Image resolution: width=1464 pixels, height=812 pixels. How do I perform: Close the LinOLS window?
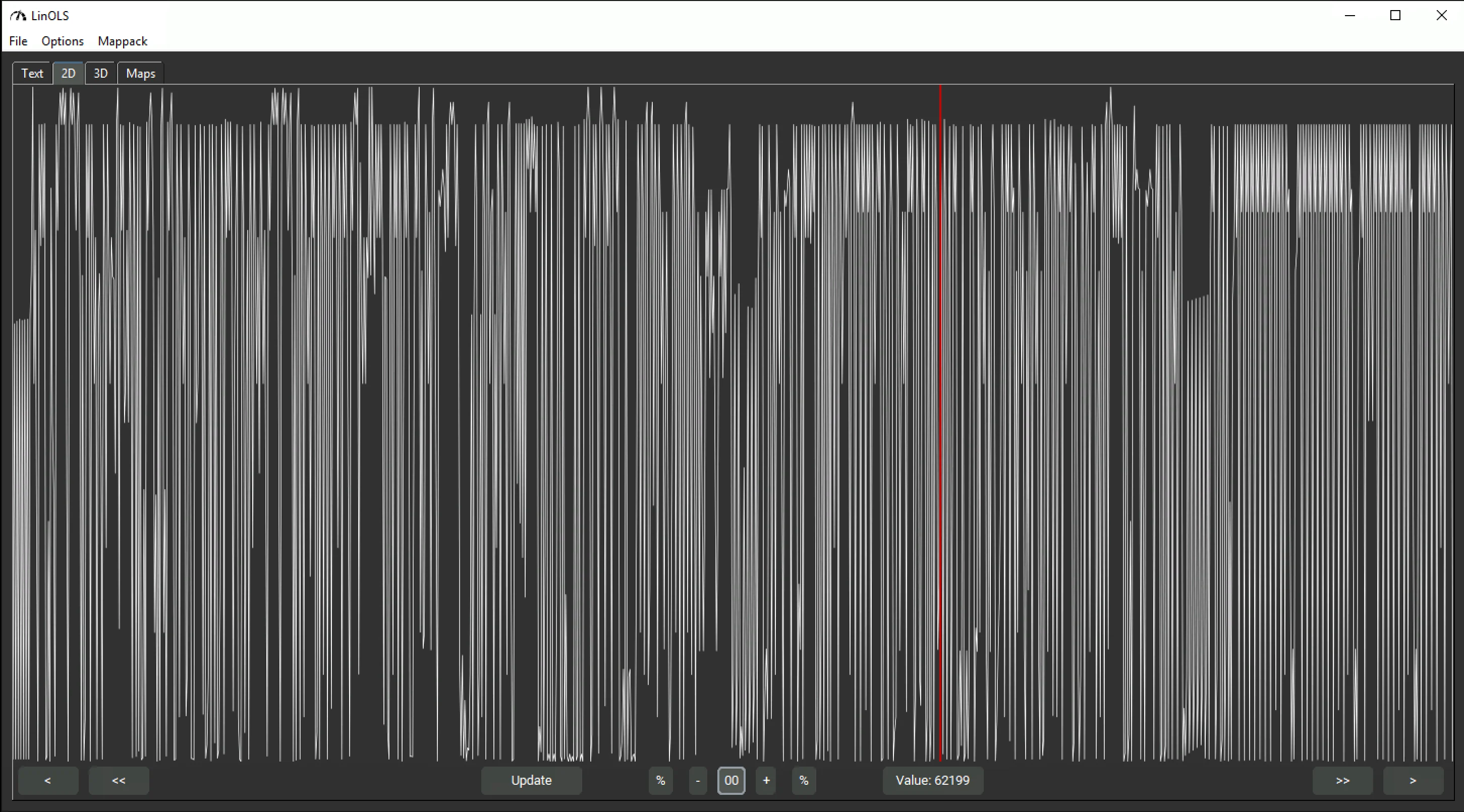[1441, 15]
